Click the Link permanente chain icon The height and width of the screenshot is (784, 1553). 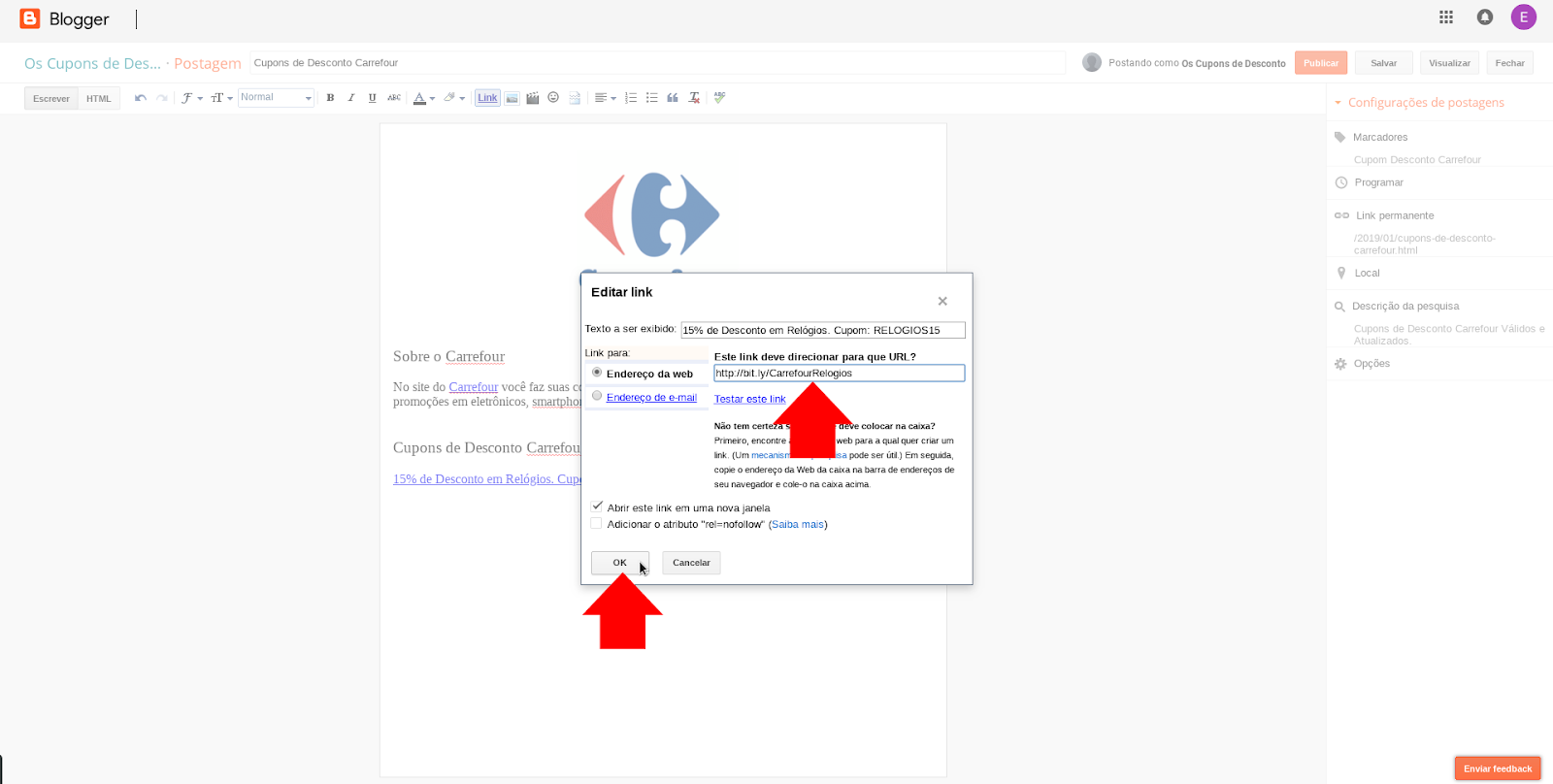pyautogui.click(x=1341, y=215)
